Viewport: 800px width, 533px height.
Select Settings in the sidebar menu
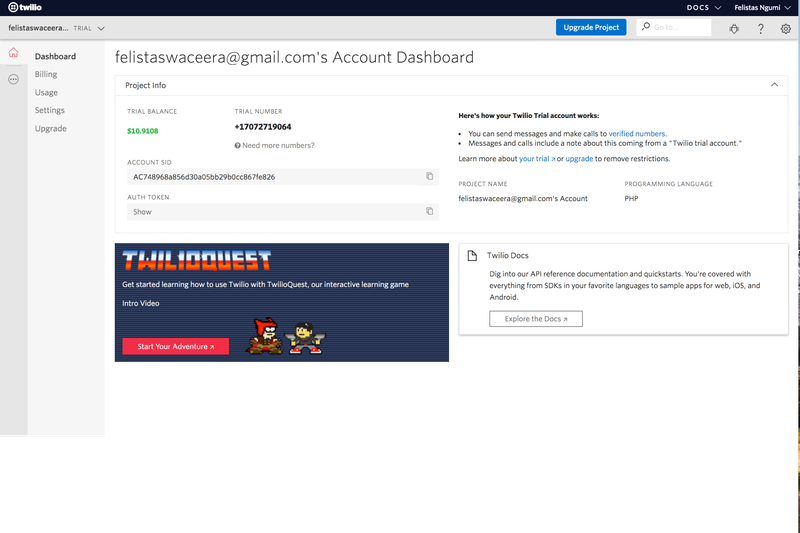tap(50, 110)
